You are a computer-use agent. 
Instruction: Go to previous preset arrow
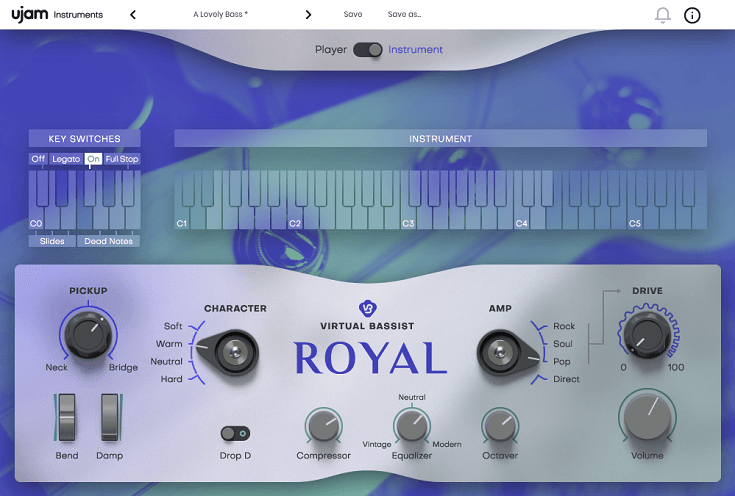point(133,15)
